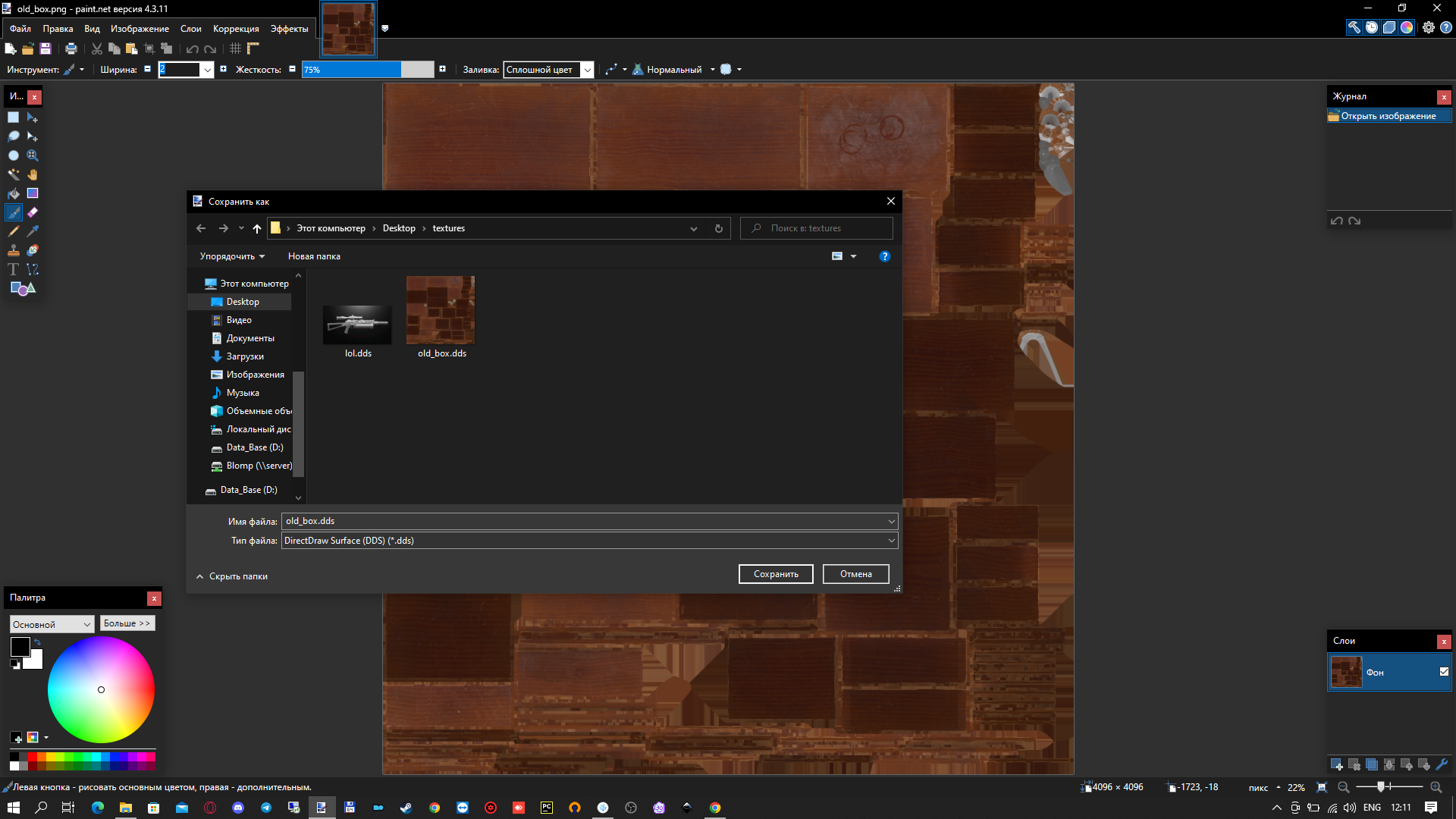Select the Text tool
Image resolution: width=1456 pixels, height=819 pixels.
[x=13, y=269]
